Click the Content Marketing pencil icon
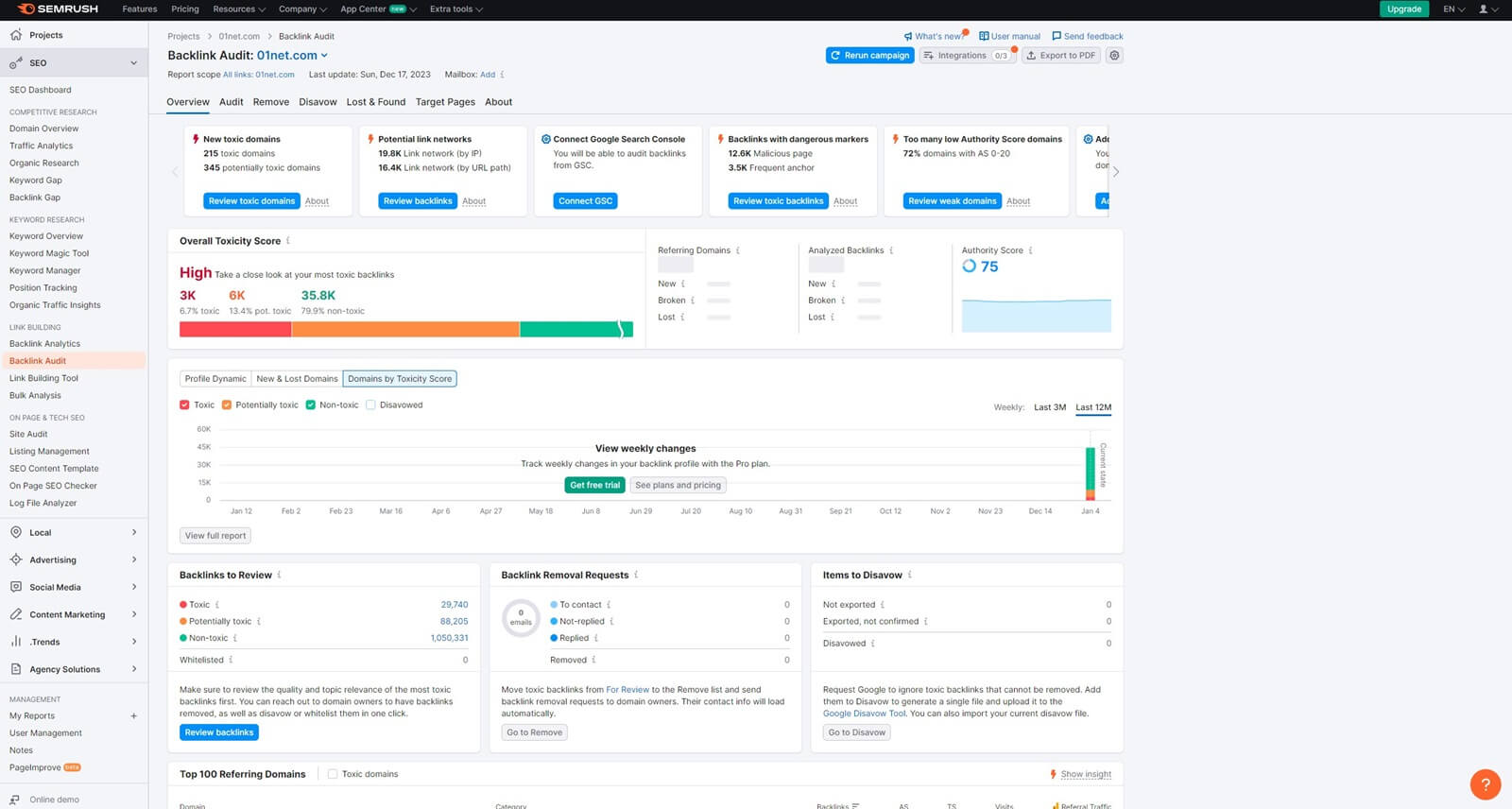The image size is (1512, 809). click(16, 614)
